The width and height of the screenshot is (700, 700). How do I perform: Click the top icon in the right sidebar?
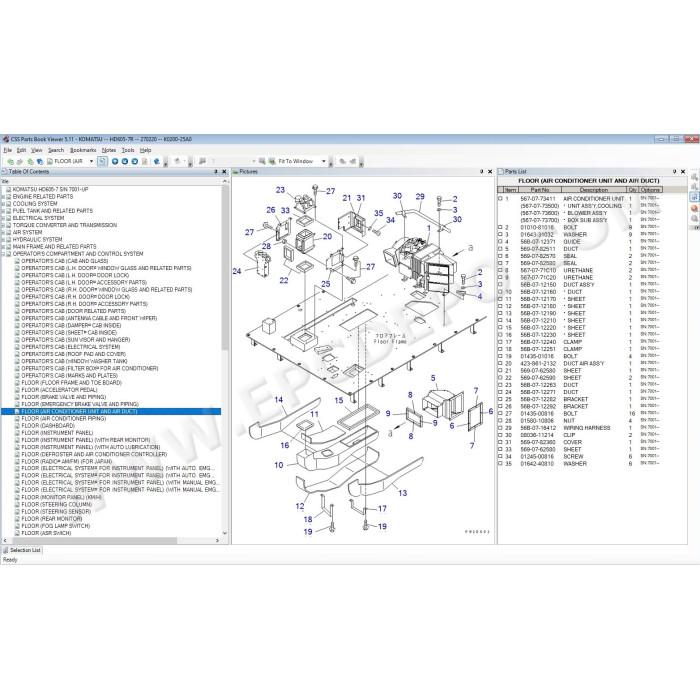tap(694, 177)
